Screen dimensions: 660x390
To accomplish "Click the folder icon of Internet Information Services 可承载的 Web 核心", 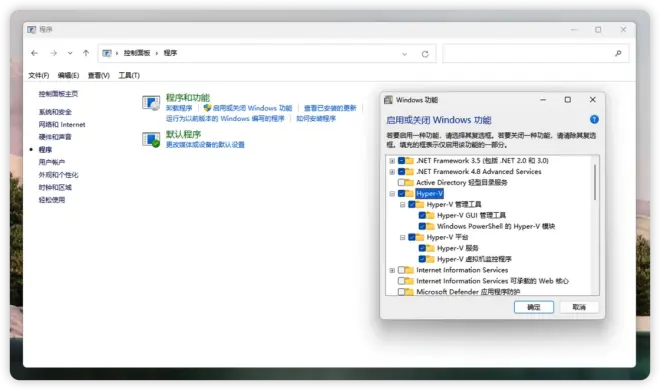I will tap(410, 281).
